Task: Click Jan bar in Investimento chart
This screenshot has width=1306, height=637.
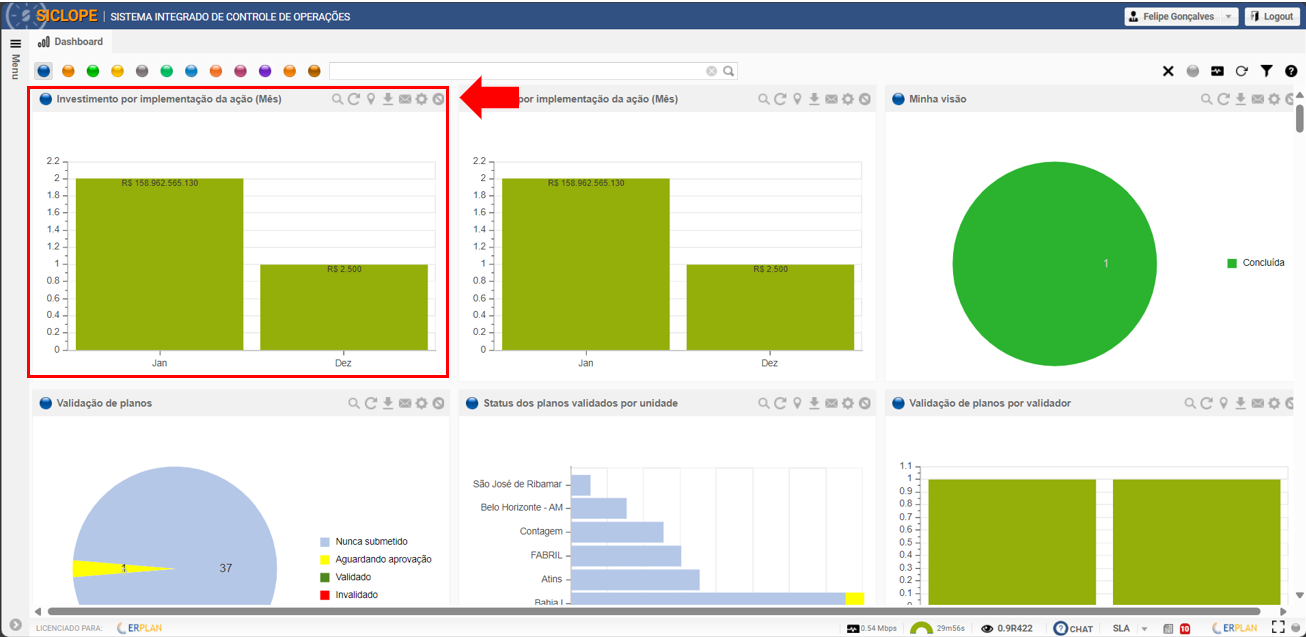Action: (160, 264)
